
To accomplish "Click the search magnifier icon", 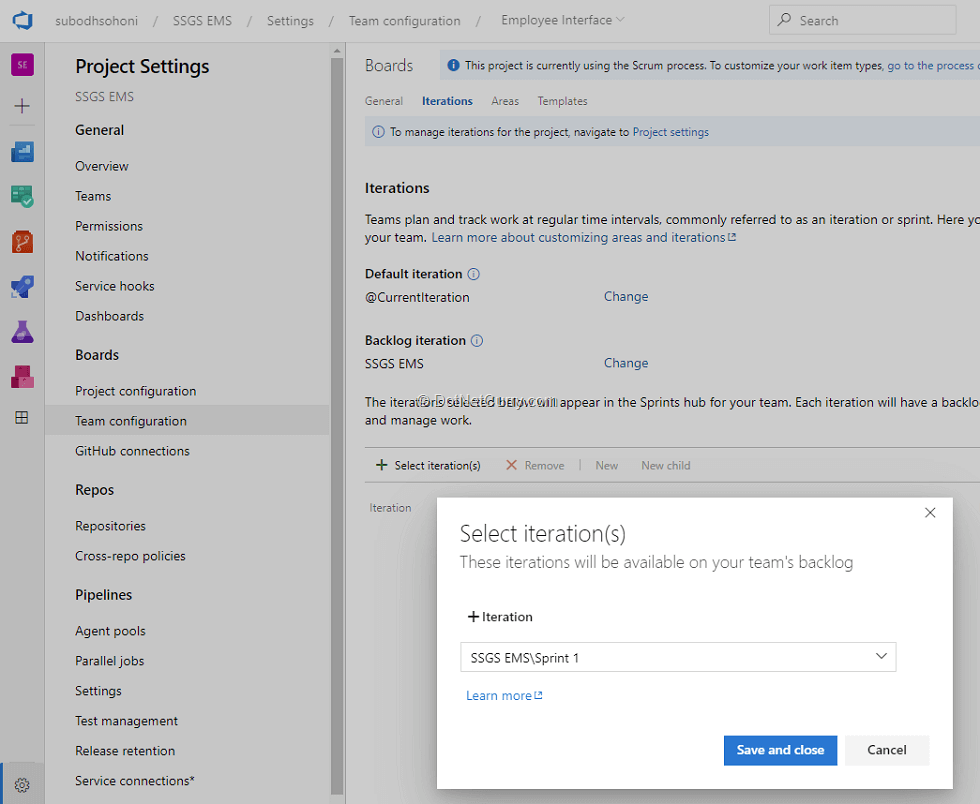I will tap(784, 20).
